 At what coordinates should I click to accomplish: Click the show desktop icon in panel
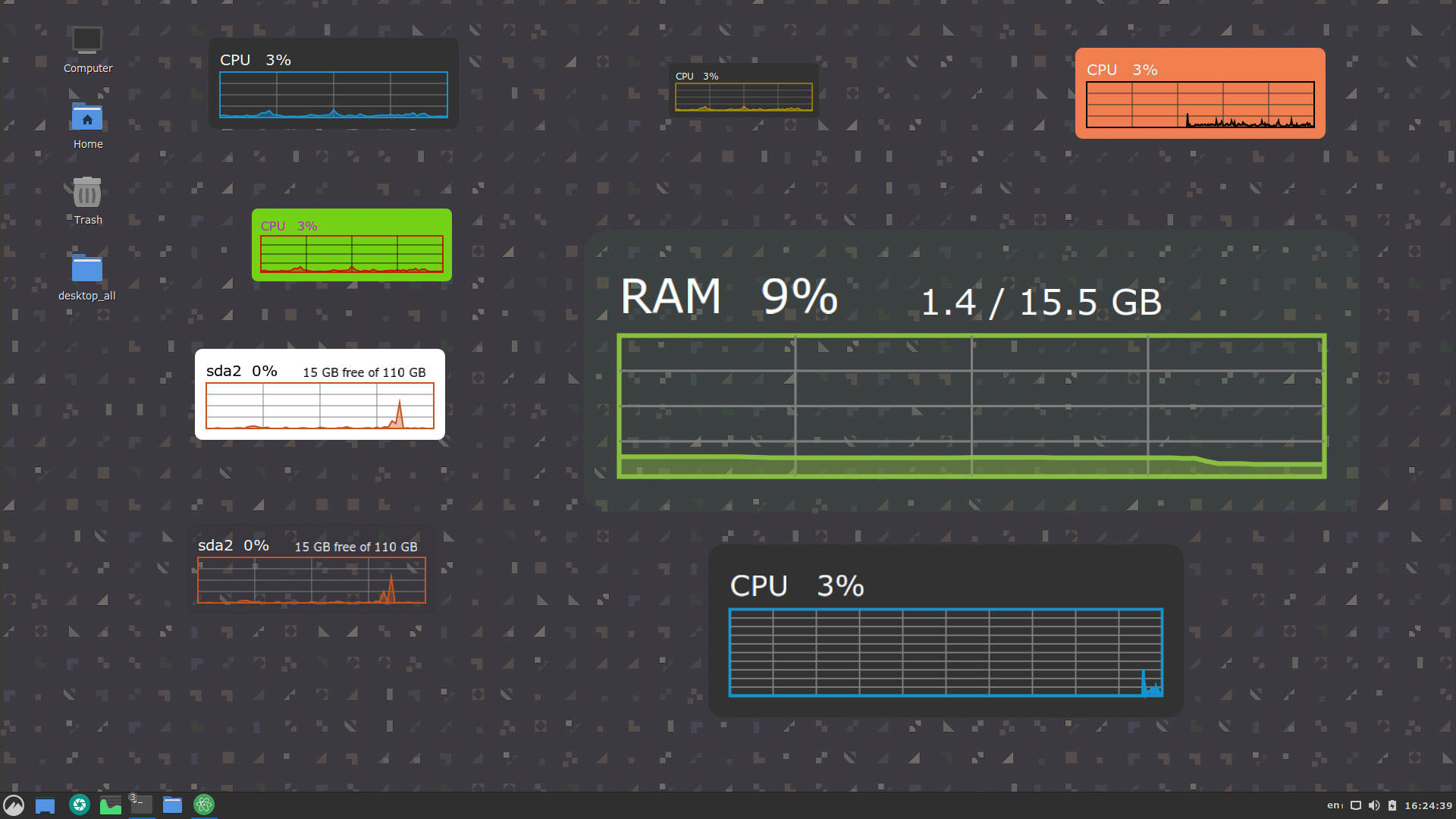click(45, 805)
